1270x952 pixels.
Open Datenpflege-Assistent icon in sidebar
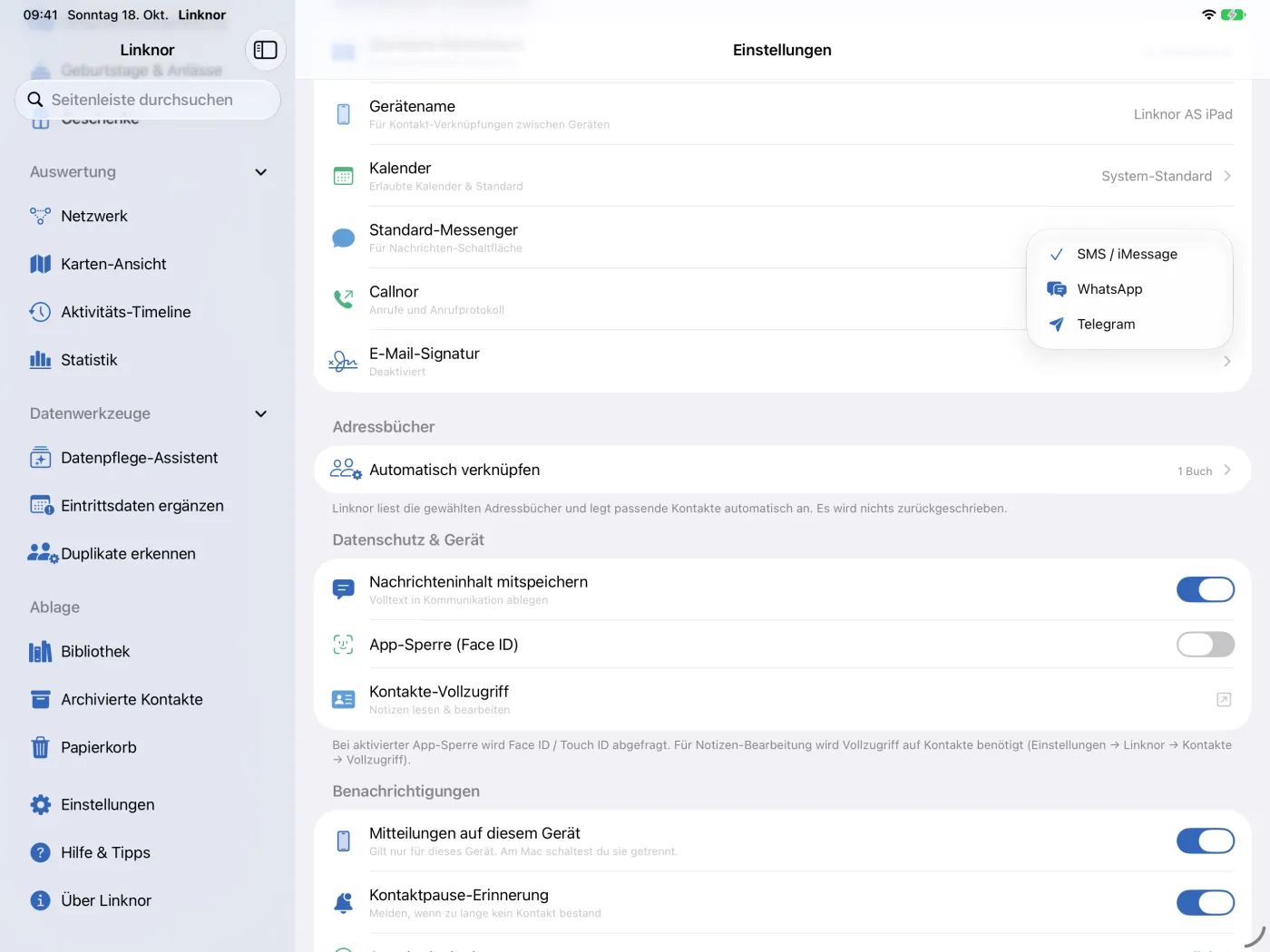click(41, 458)
